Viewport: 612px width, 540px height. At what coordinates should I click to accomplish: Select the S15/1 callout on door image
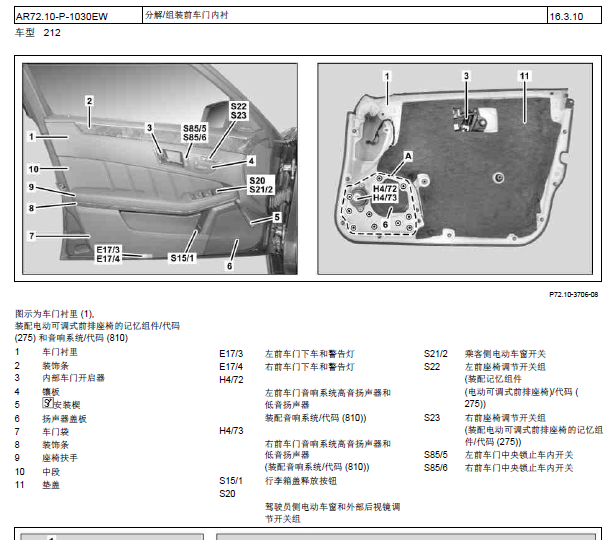pos(181,258)
